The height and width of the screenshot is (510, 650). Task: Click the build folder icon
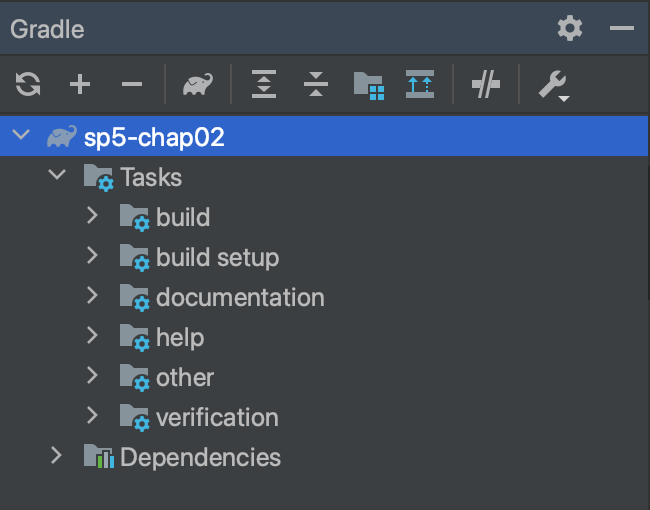[x=134, y=218]
